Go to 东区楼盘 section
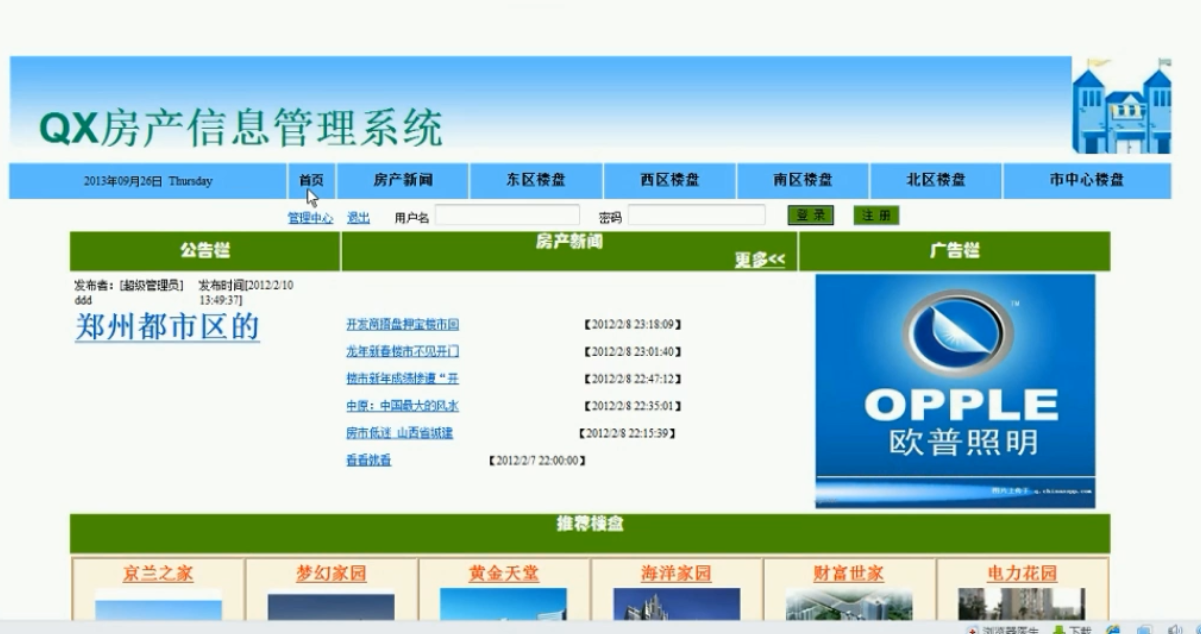 [x=536, y=181]
